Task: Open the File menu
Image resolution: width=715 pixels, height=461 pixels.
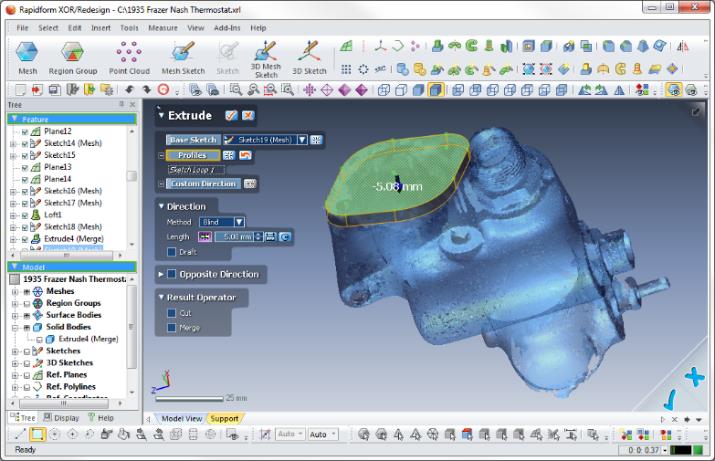Action: pos(22,28)
